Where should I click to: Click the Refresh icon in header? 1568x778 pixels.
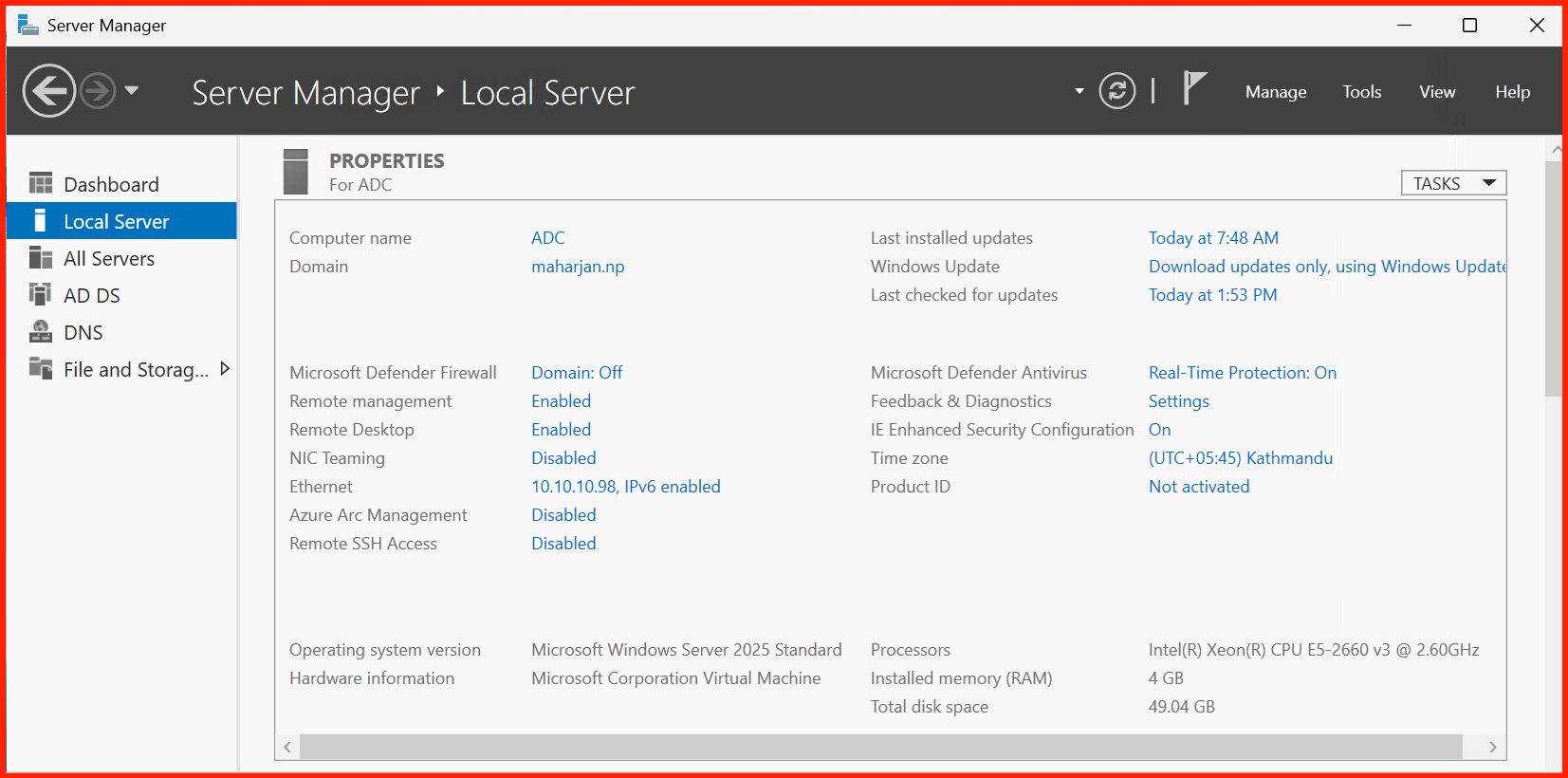point(1117,91)
